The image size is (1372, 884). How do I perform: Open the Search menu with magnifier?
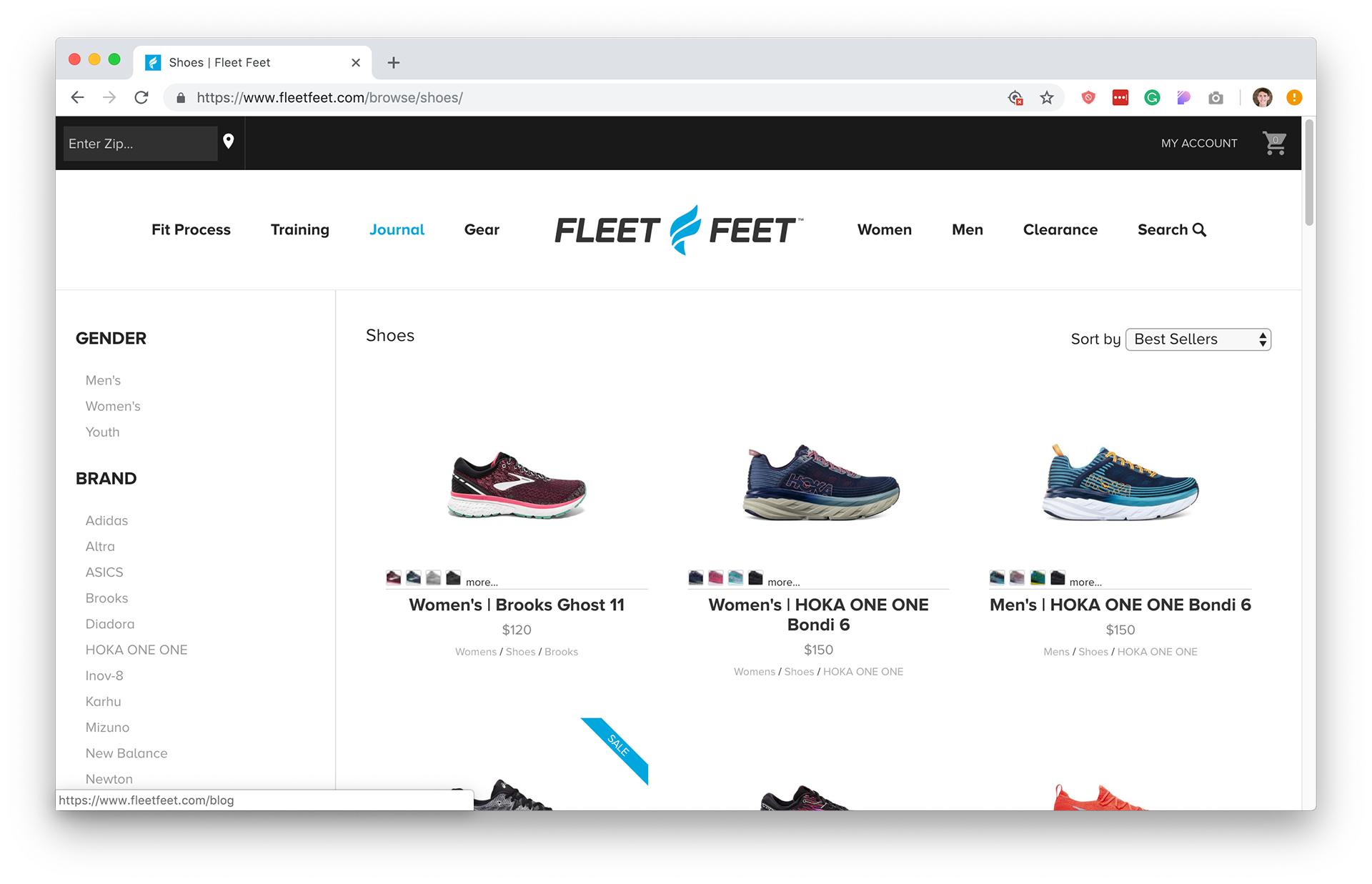(x=1172, y=229)
